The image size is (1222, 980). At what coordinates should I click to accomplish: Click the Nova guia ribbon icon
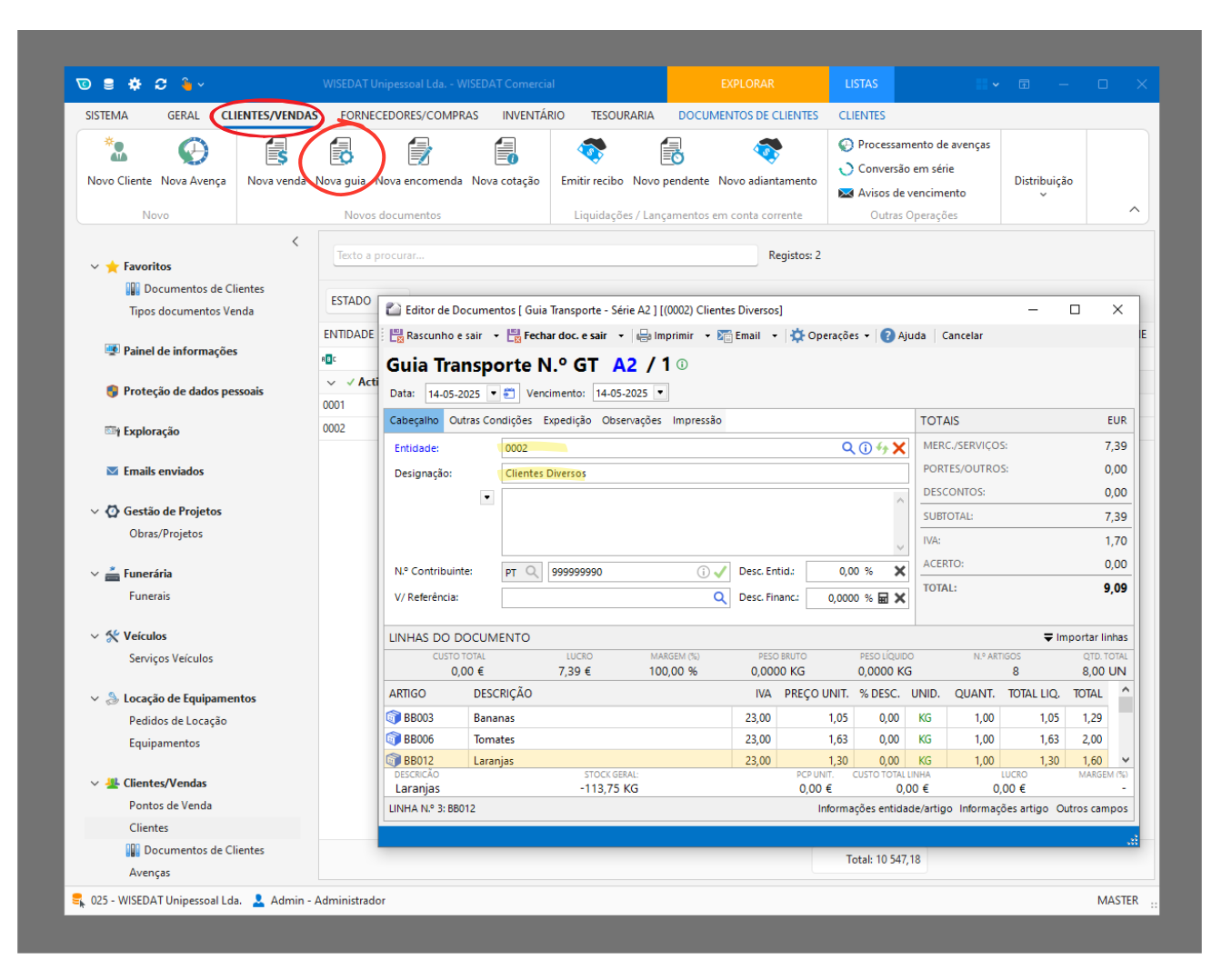tap(341, 153)
